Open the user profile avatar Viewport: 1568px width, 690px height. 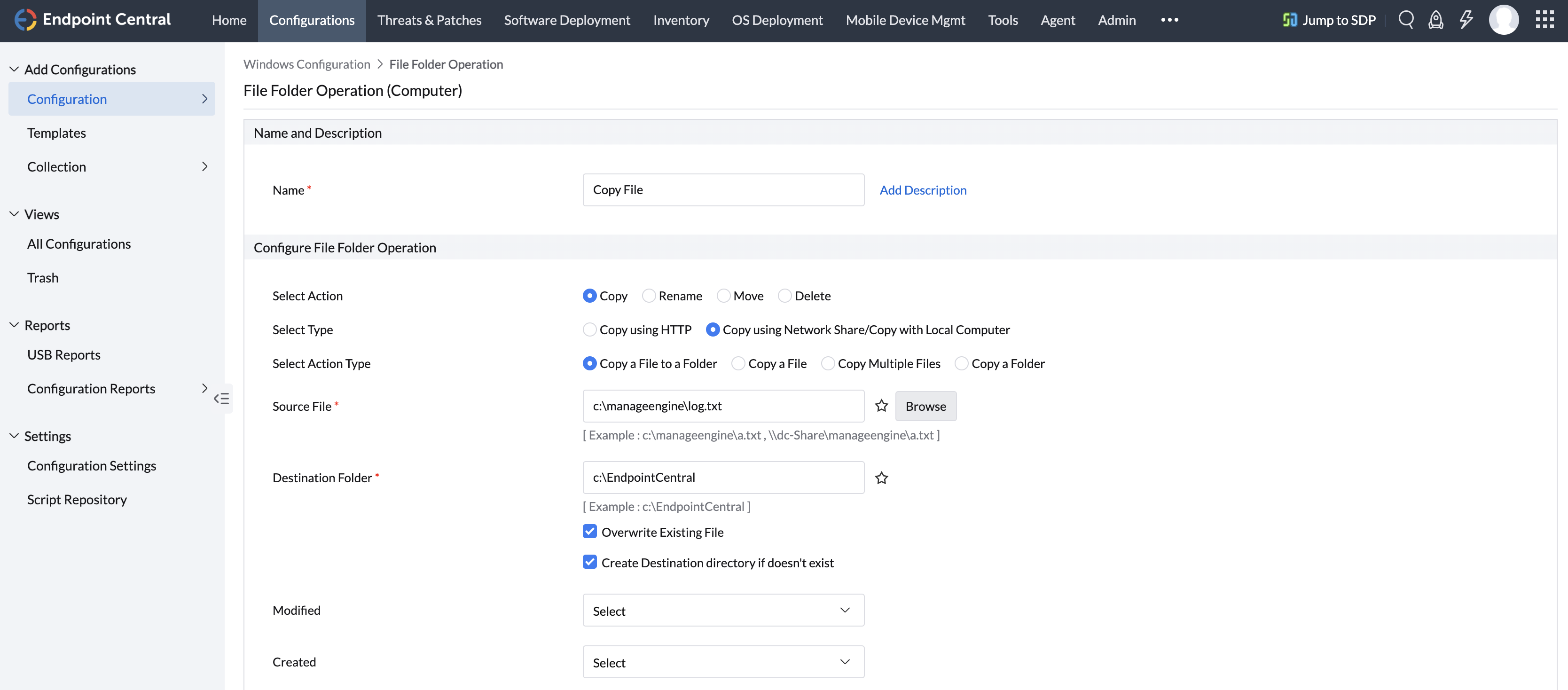[1504, 19]
